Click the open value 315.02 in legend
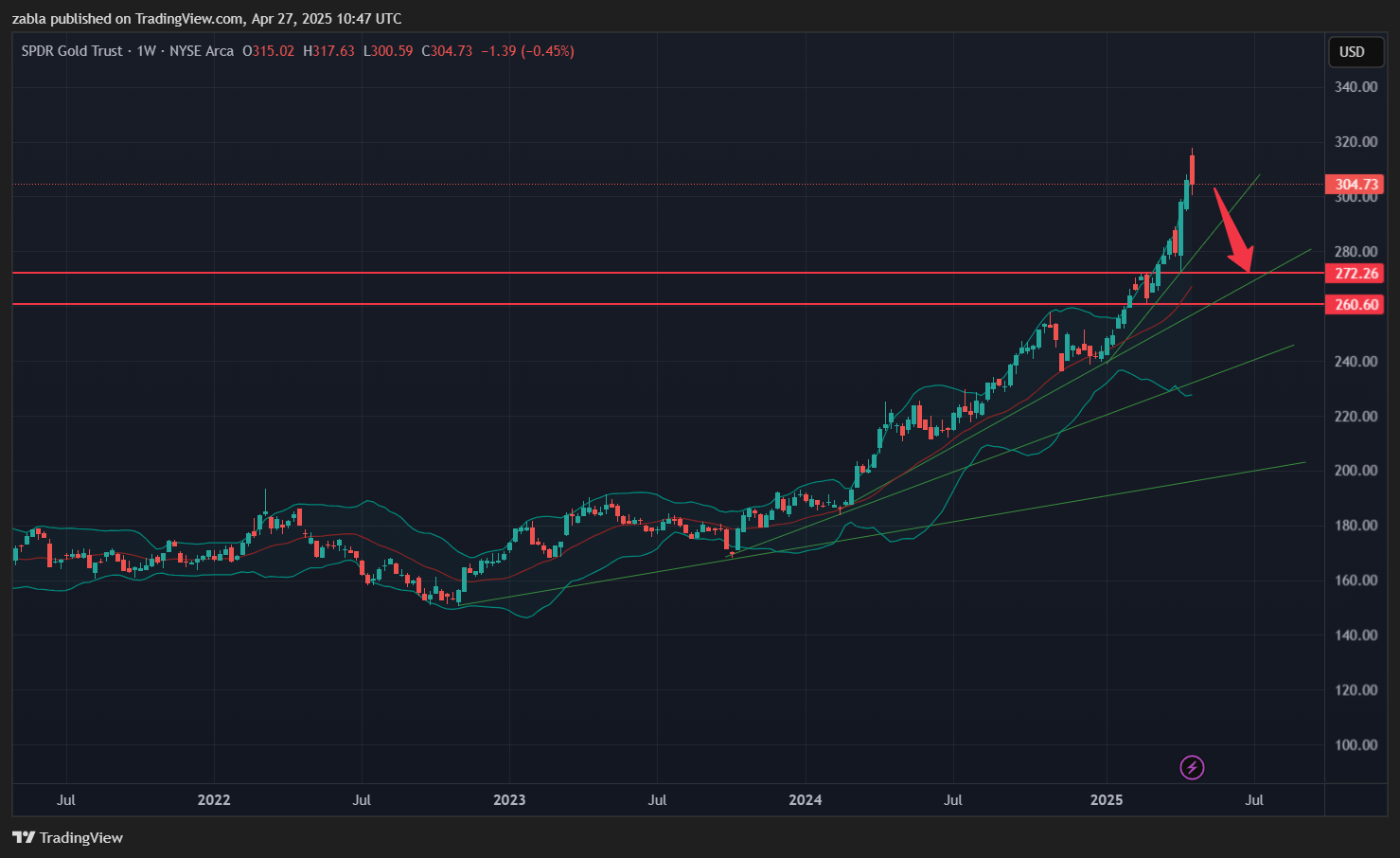 click(x=273, y=51)
